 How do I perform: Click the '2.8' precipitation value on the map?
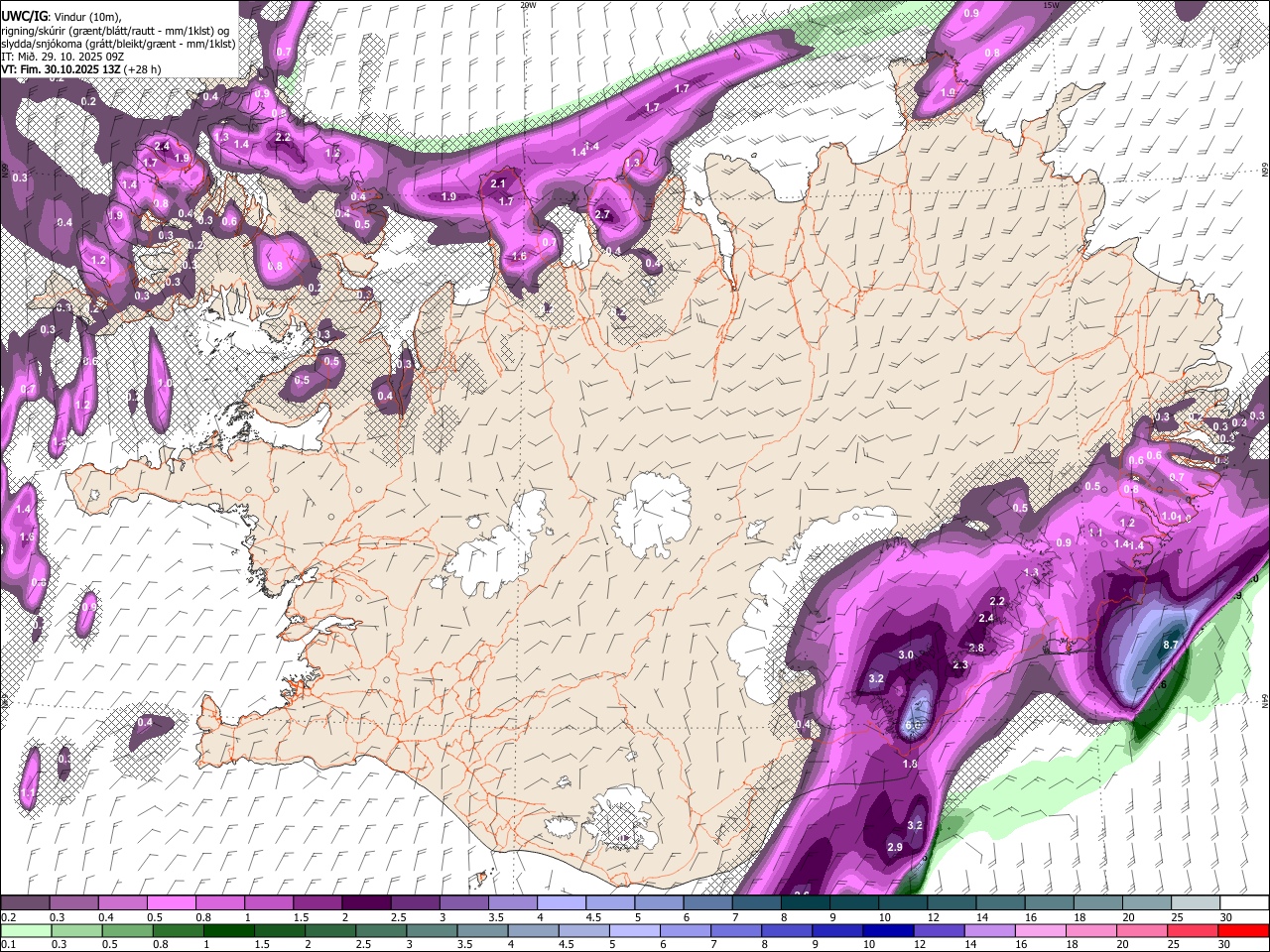(x=976, y=649)
